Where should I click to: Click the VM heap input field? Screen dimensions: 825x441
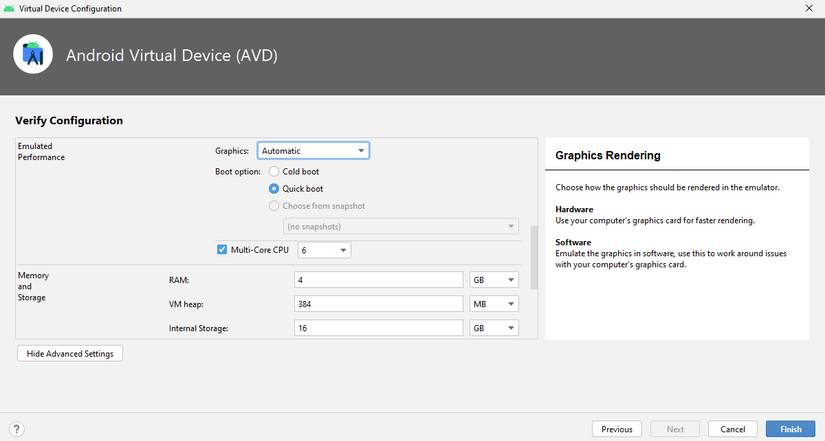pyautogui.click(x=378, y=304)
